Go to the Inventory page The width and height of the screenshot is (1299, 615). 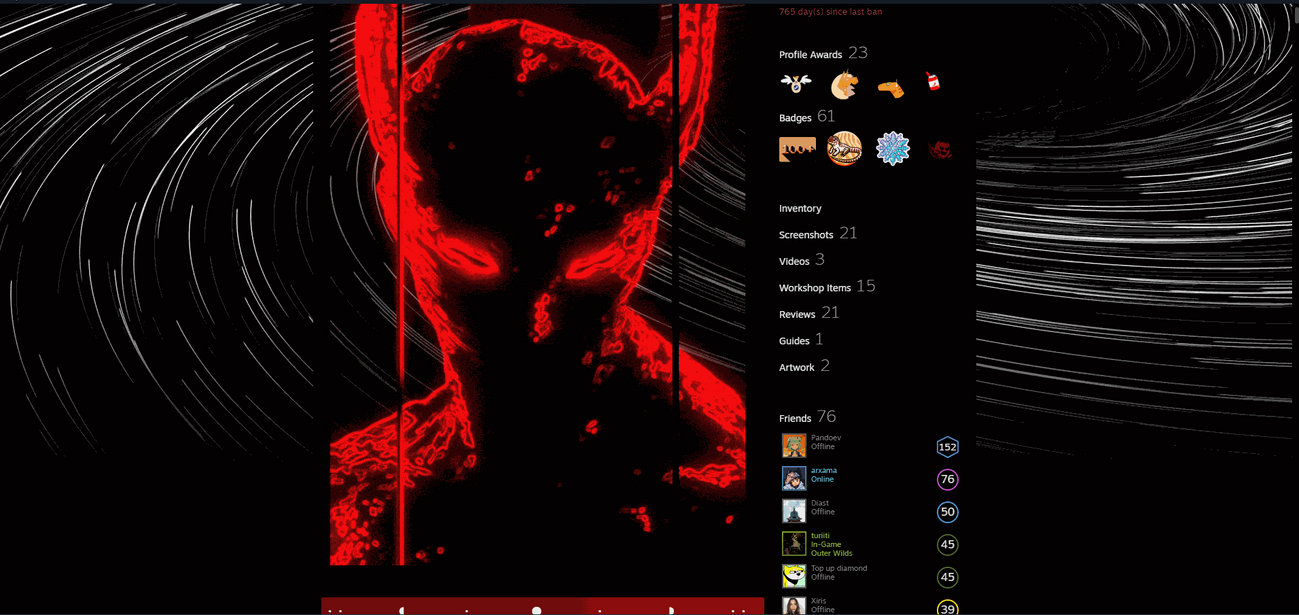800,209
